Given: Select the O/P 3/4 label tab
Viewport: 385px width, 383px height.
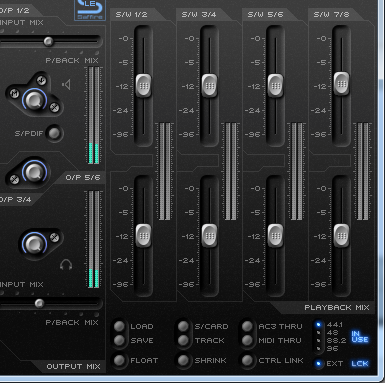Looking at the screenshot, I should pos(16,199).
